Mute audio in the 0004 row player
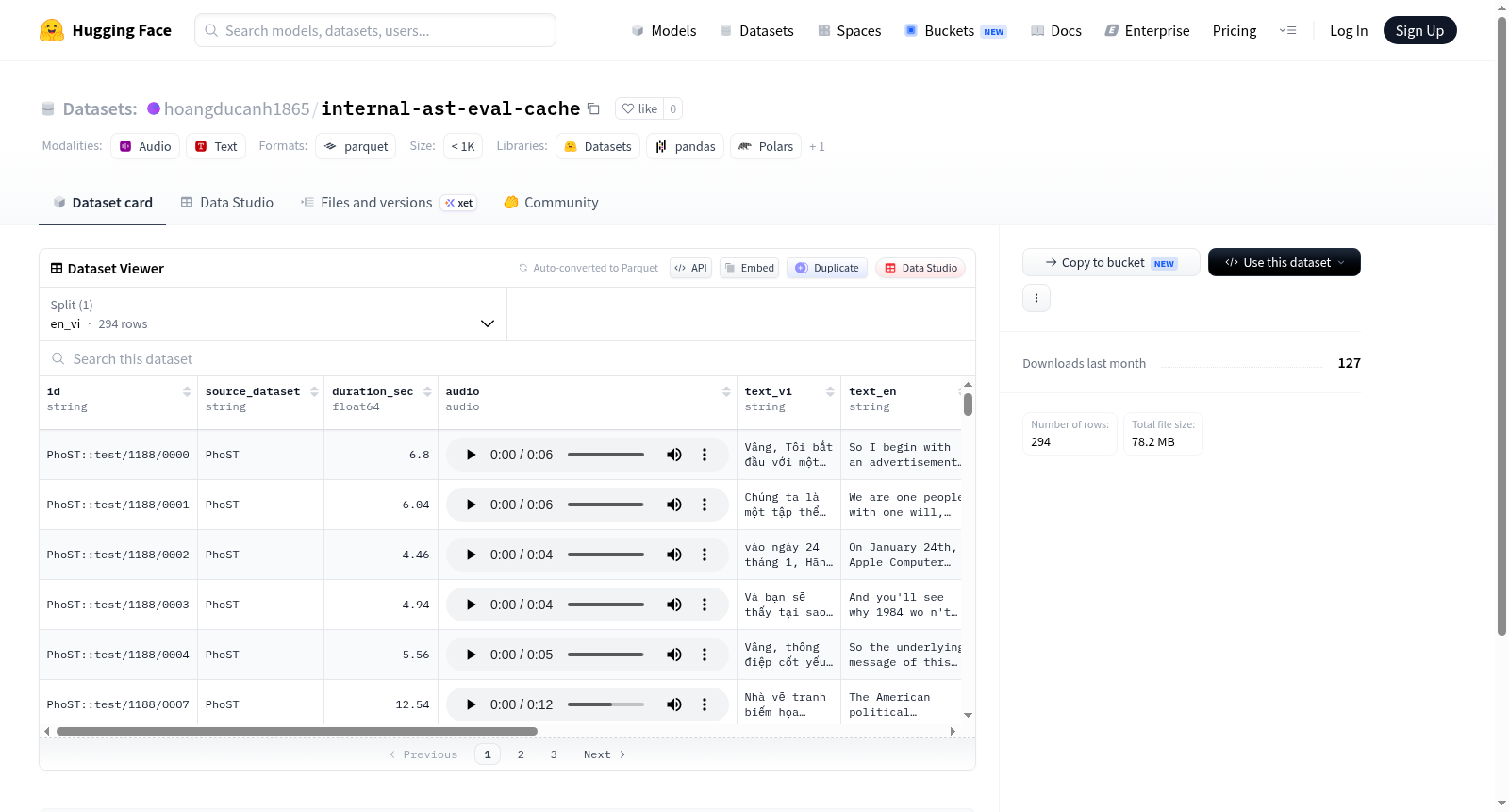The image size is (1509, 812). point(674,655)
